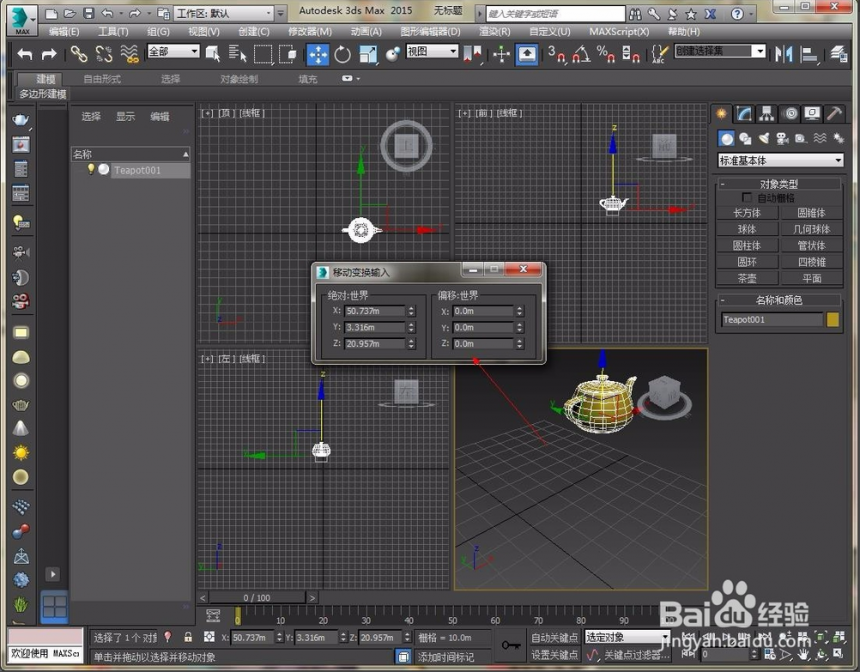Click the Cylinder object type button
The height and width of the screenshot is (672, 860).
point(747,246)
